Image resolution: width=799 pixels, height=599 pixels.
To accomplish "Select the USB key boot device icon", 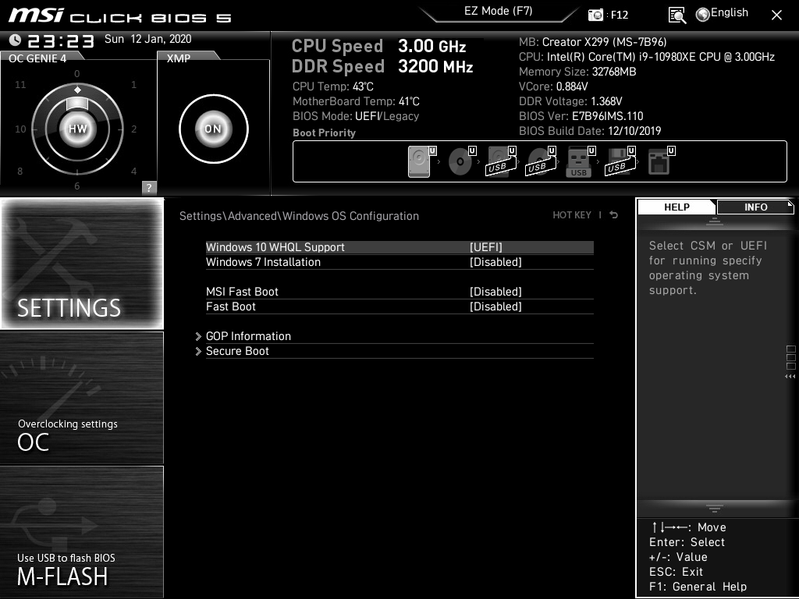I will 580,161.
